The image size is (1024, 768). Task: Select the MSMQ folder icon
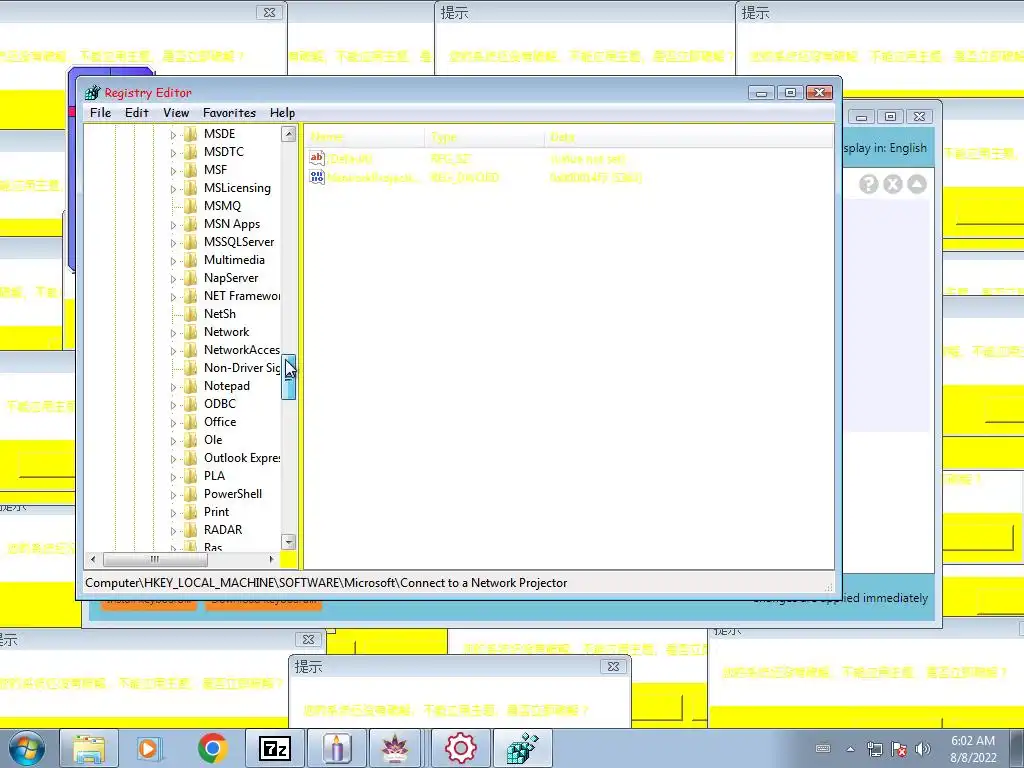tap(190, 206)
